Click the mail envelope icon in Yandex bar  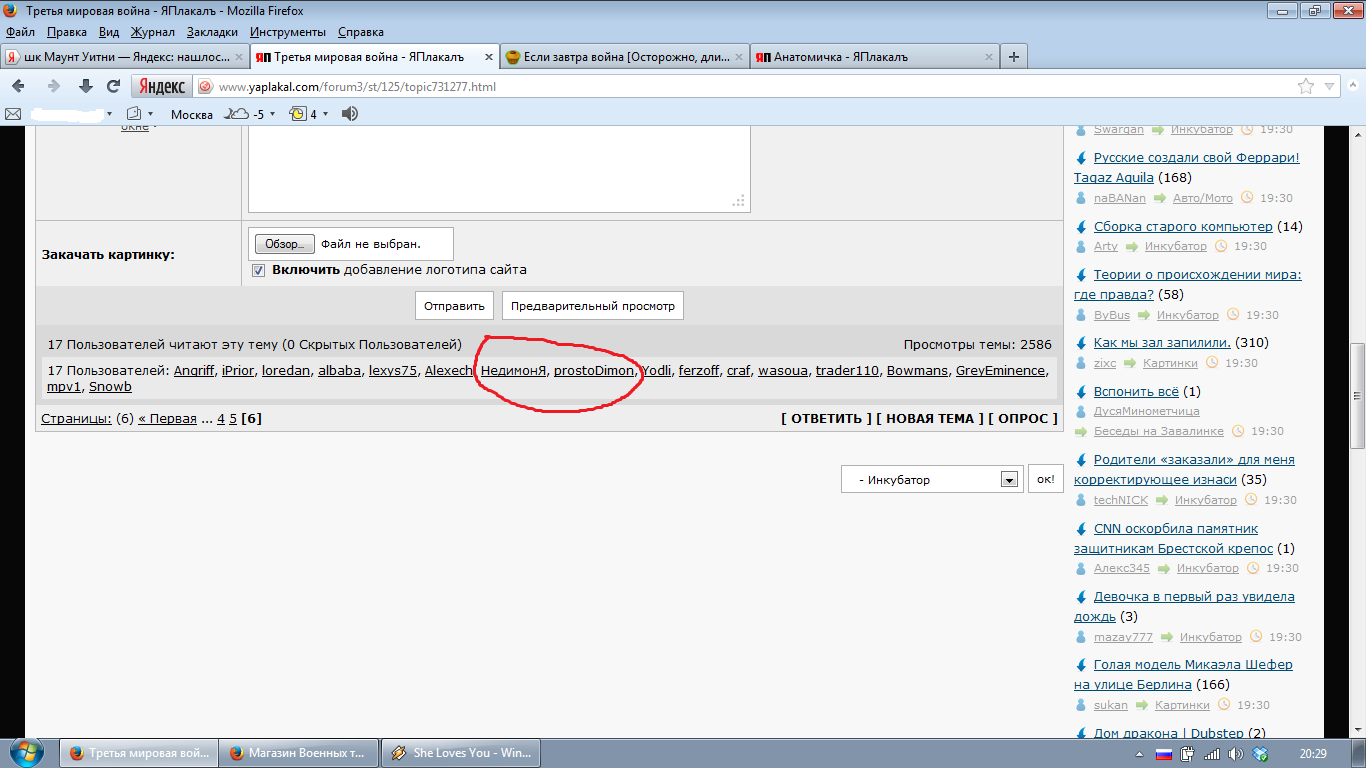coord(13,114)
